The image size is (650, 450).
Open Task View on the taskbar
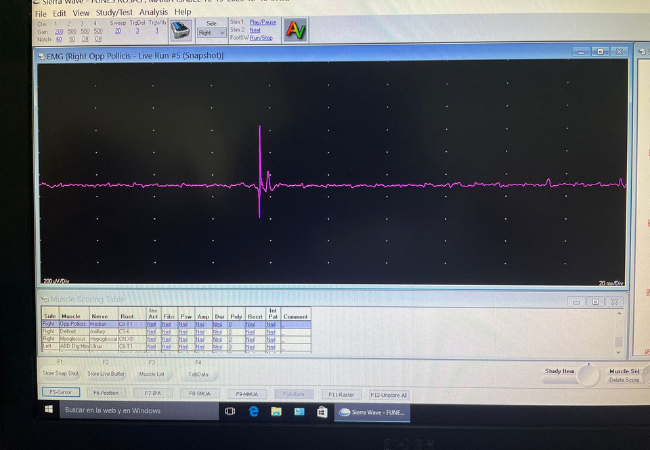[x=230, y=411]
